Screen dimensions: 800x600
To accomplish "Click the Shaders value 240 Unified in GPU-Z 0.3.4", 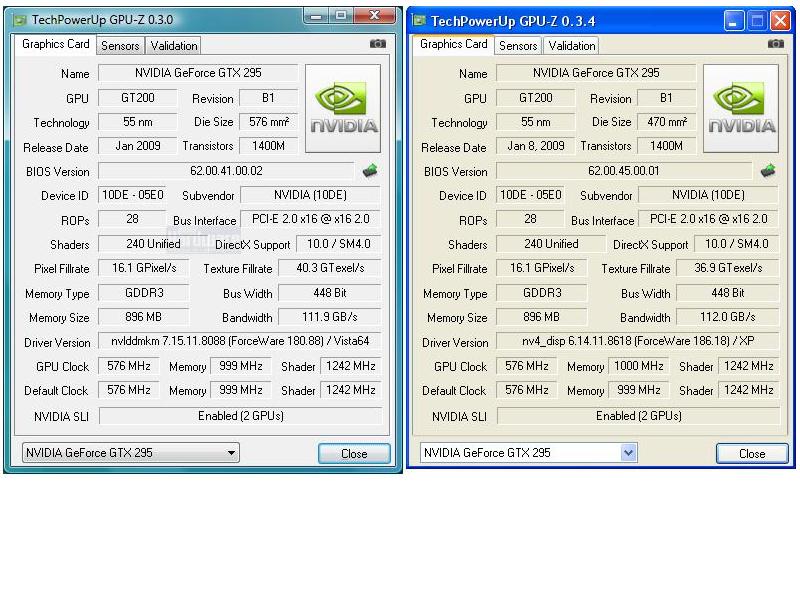I will coord(551,244).
